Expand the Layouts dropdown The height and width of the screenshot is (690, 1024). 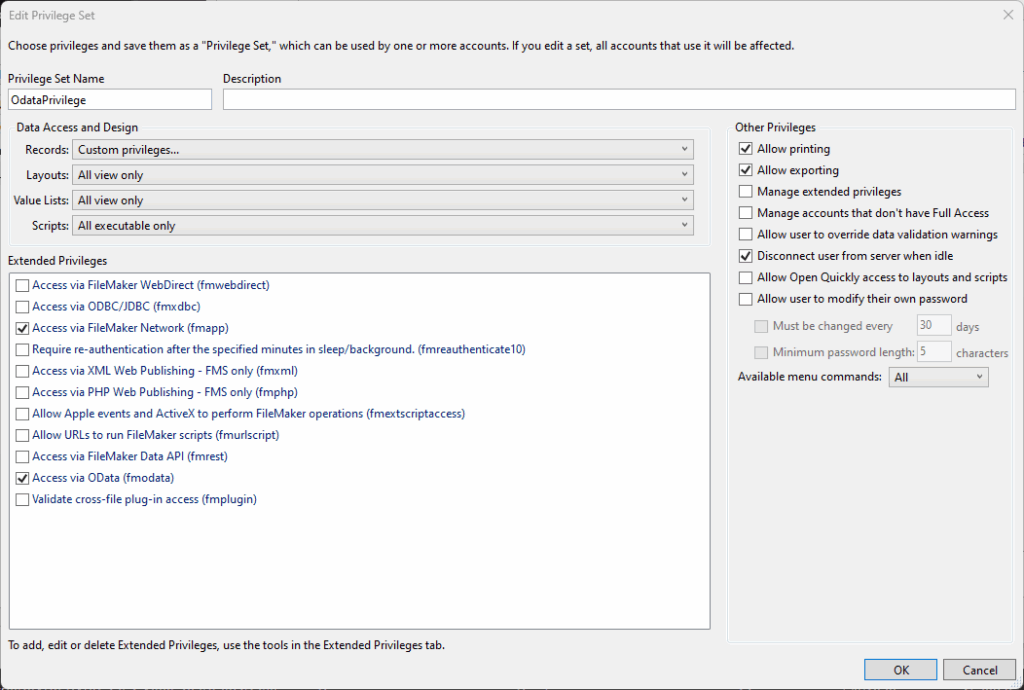[383, 175]
